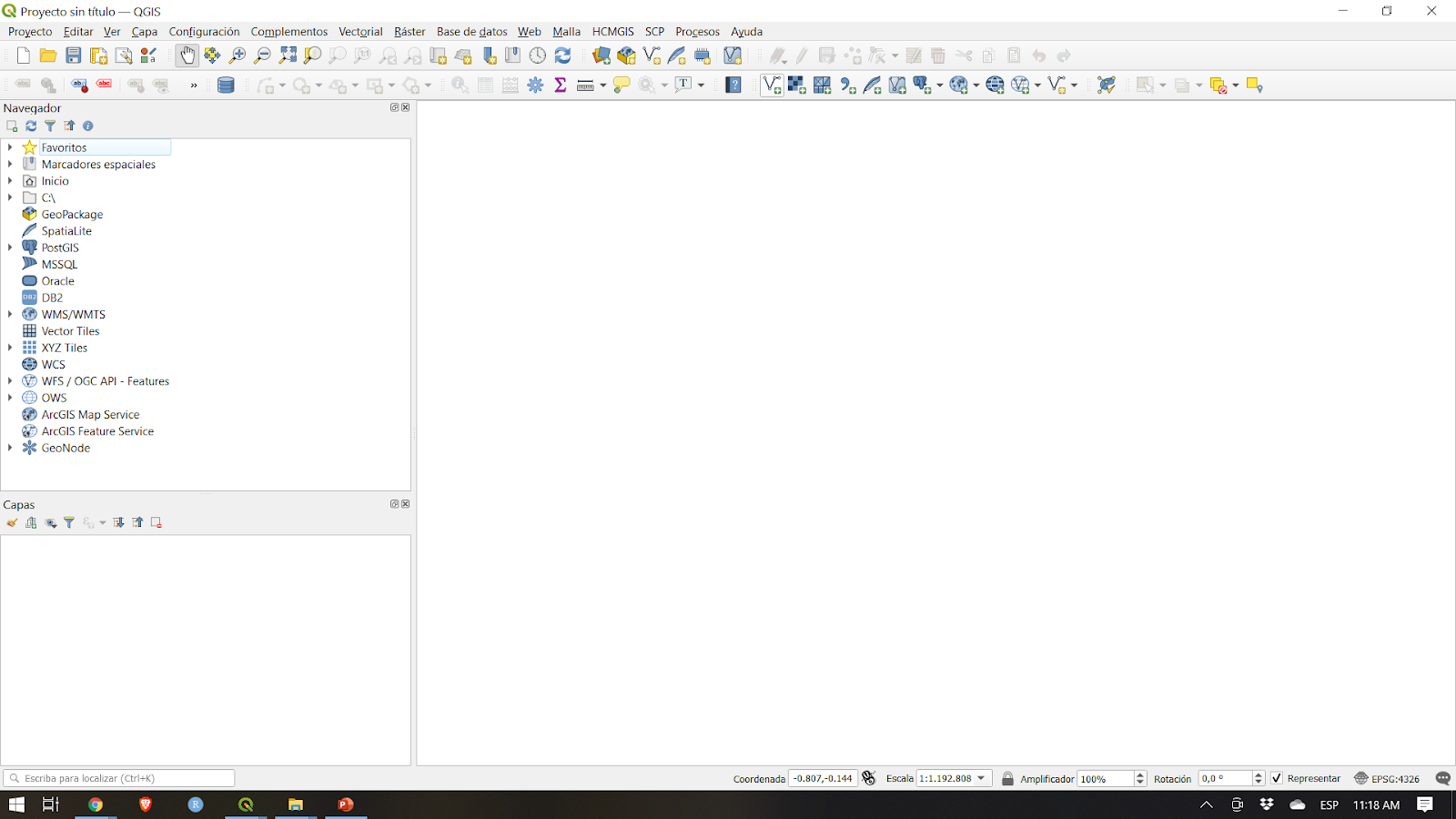The width and height of the screenshot is (1456, 819).
Task: Click Add Delimited Text Layer comma icon
Action: [x=848, y=85]
